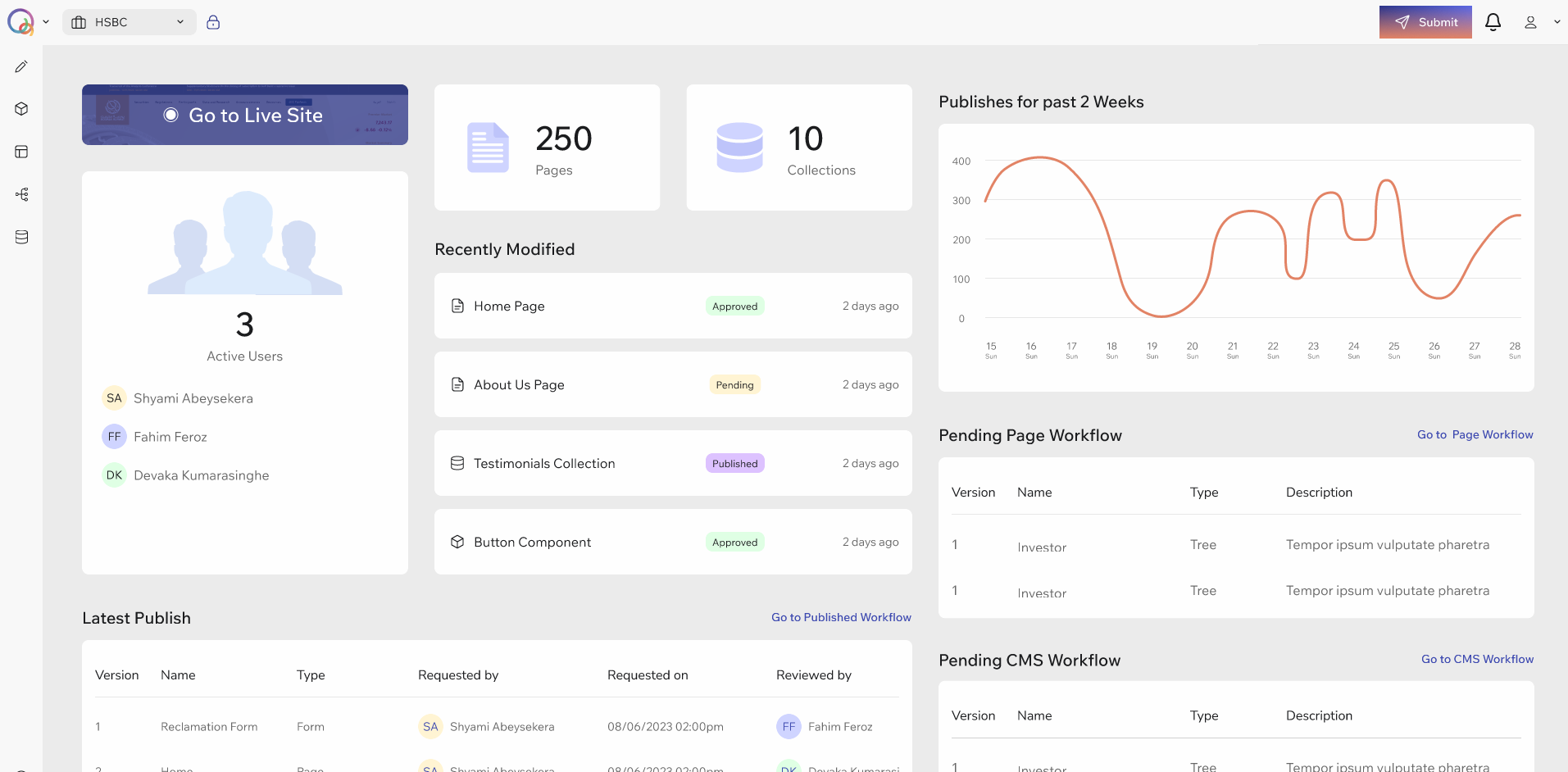Image resolution: width=1568 pixels, height=772 pixels.
Task: Expand the chevron next to app logo
Action: pyautogui.click(x=46, y=22)
